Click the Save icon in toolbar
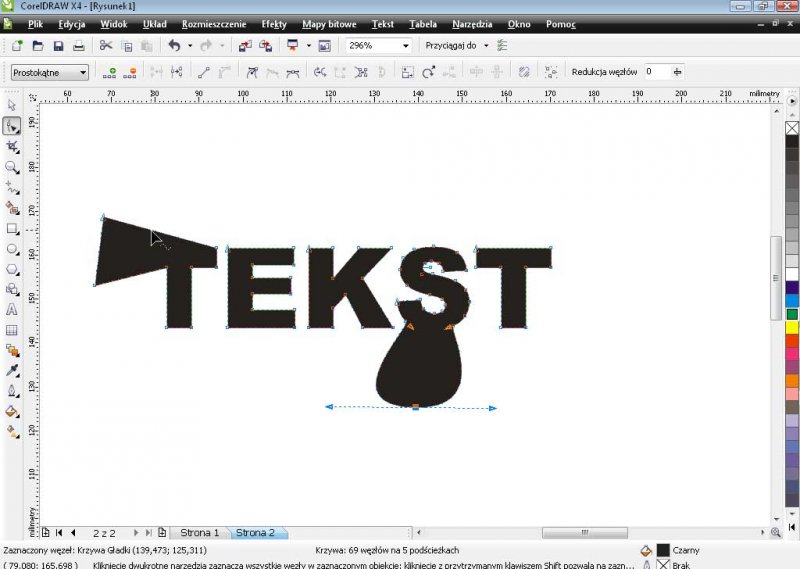Viewport: 800px width, 569px height. 58,46
